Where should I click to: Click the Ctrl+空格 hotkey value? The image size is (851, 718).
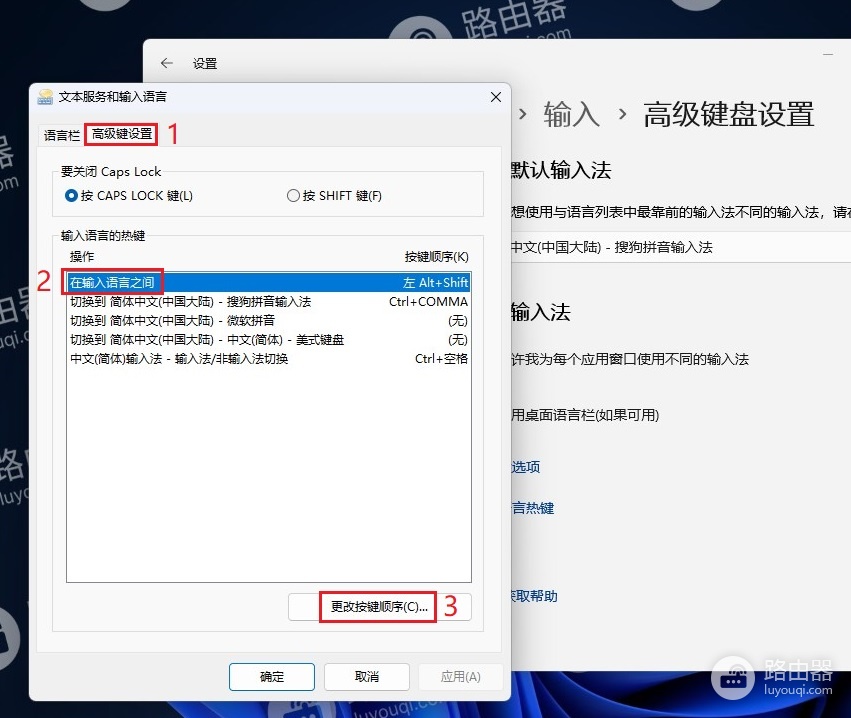[x=441, y=359]
